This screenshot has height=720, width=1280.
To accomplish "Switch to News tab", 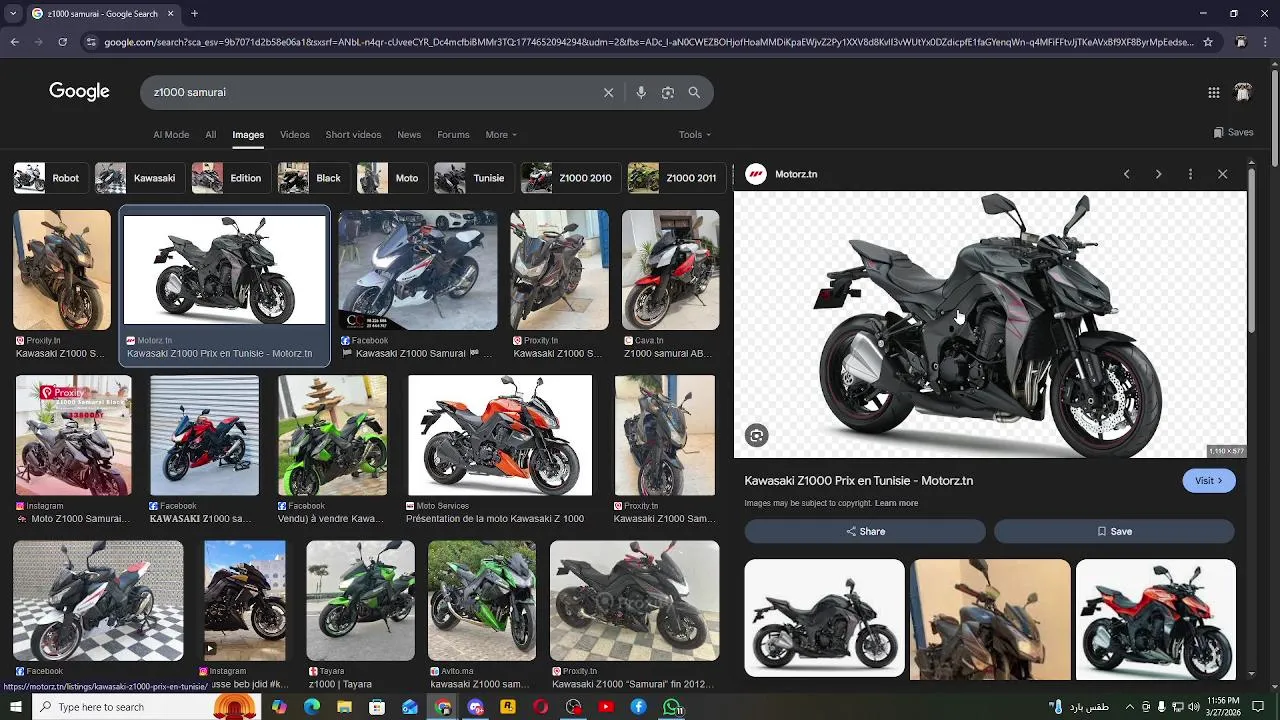I will pyautogui.click(x=408, y=135).
